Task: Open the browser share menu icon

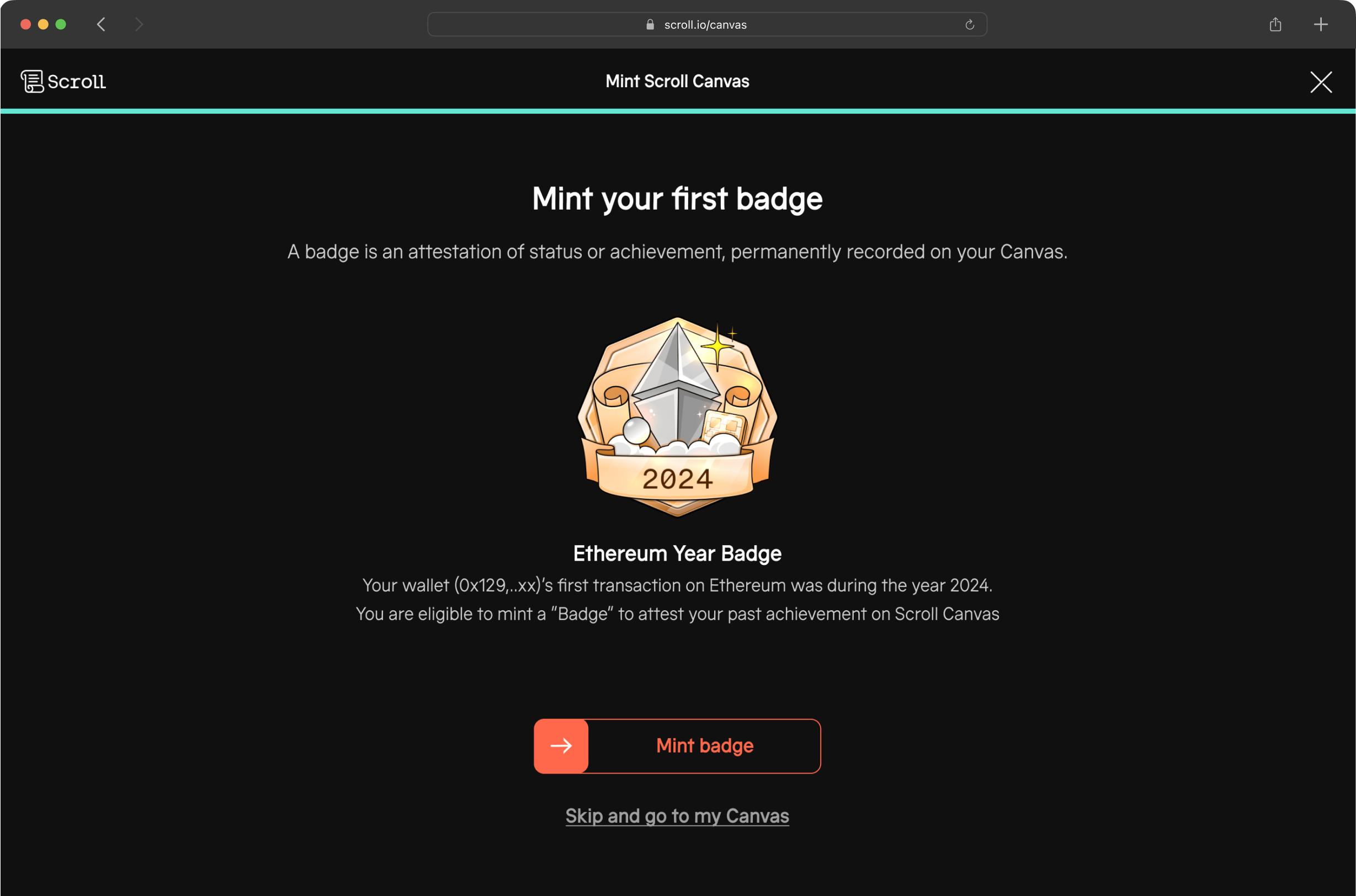Action: tap(1275, 25)
